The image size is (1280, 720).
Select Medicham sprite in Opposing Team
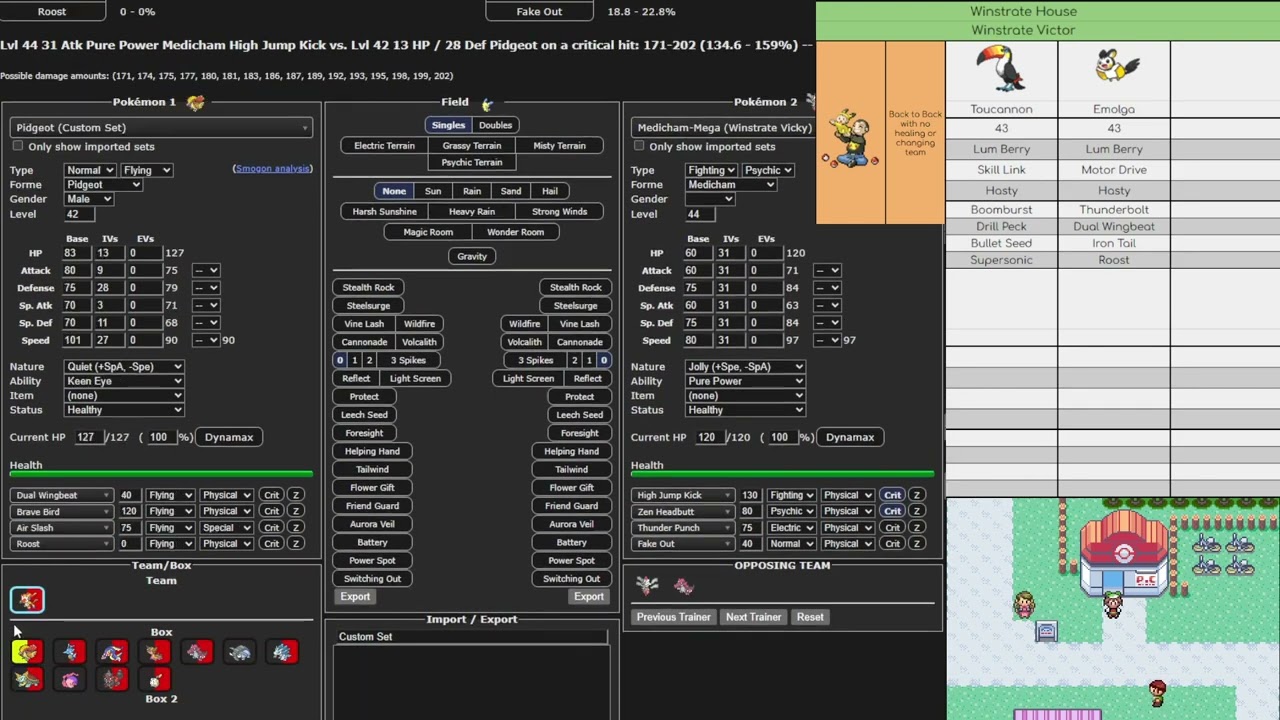(x=648, y=586)
